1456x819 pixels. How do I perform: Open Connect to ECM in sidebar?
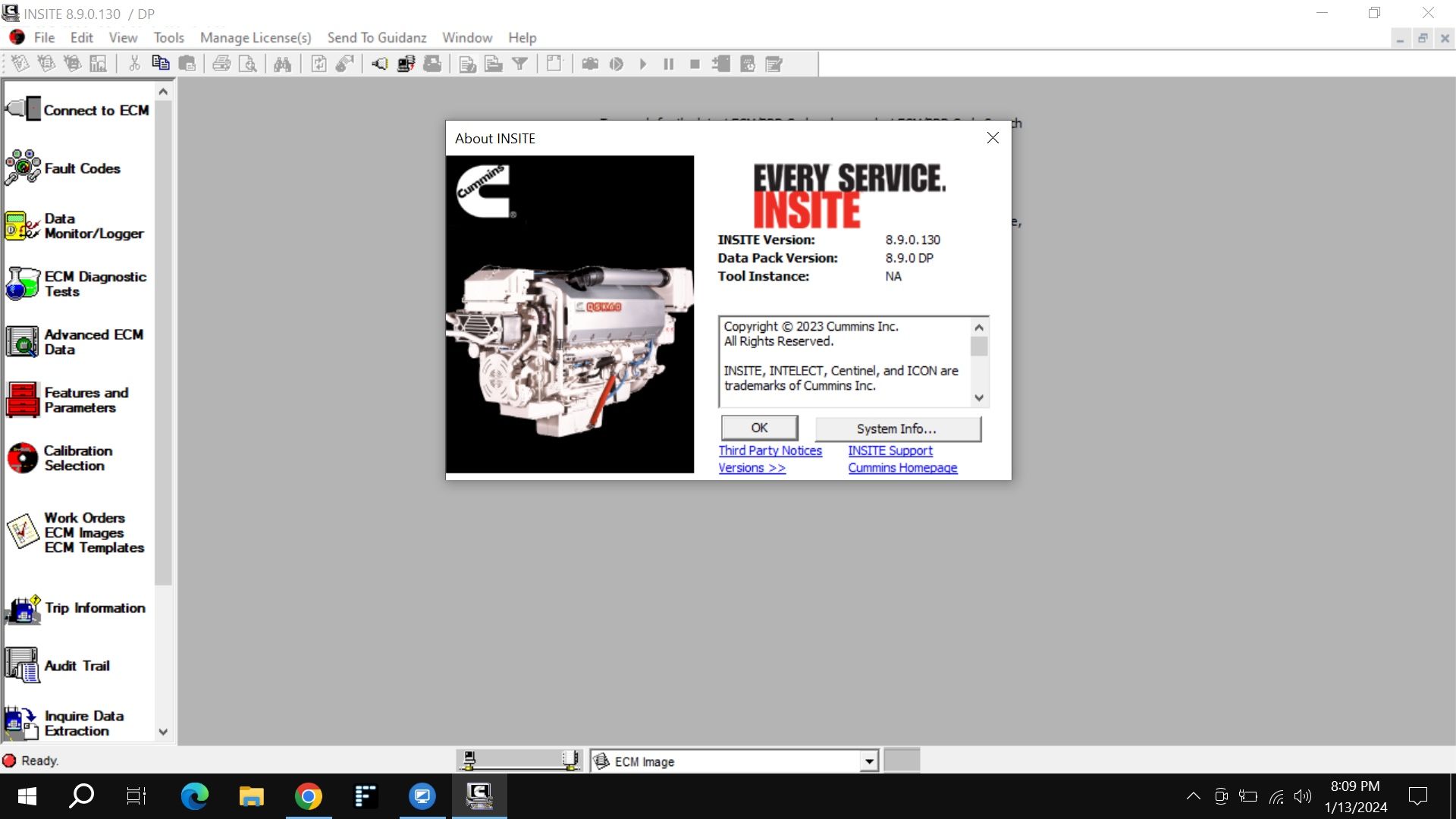[x=77, y=110]
